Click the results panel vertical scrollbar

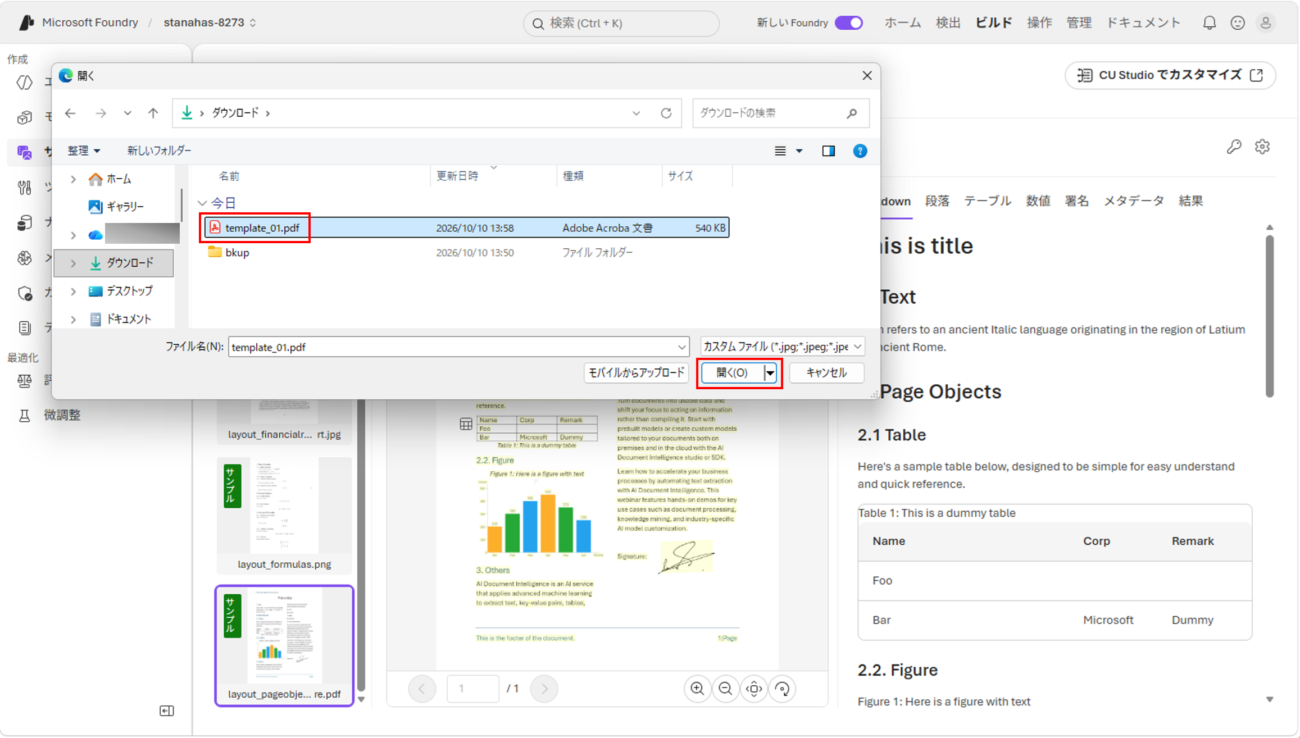tap(1270, 317)
